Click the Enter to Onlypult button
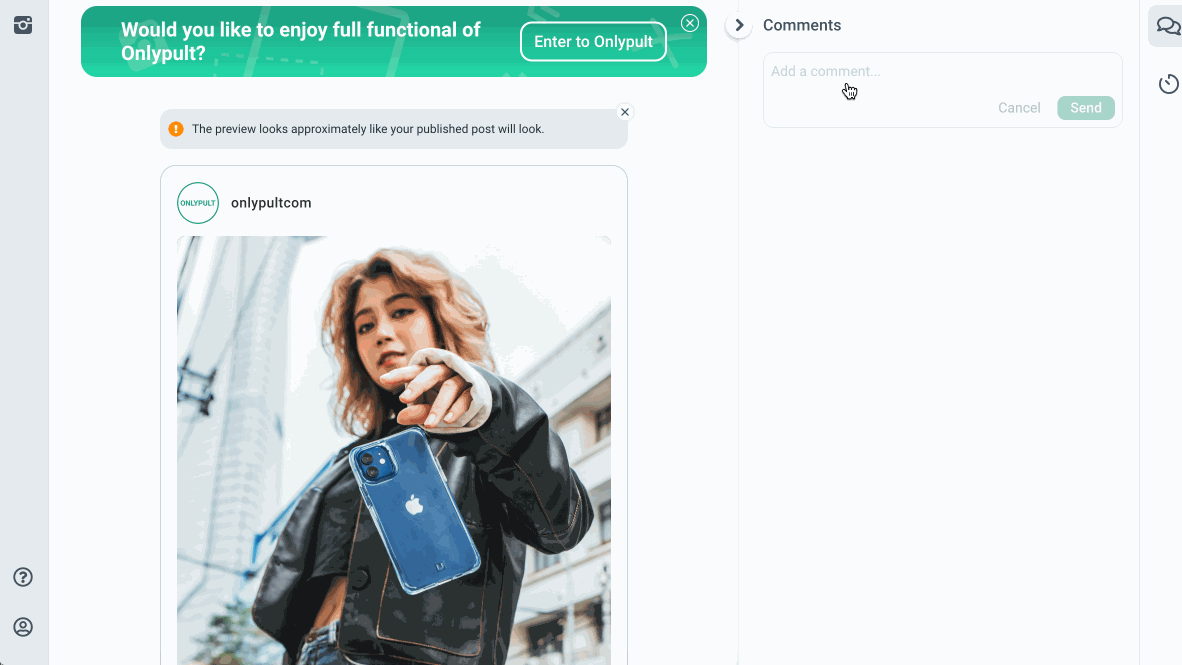 (x=593, y=42)
